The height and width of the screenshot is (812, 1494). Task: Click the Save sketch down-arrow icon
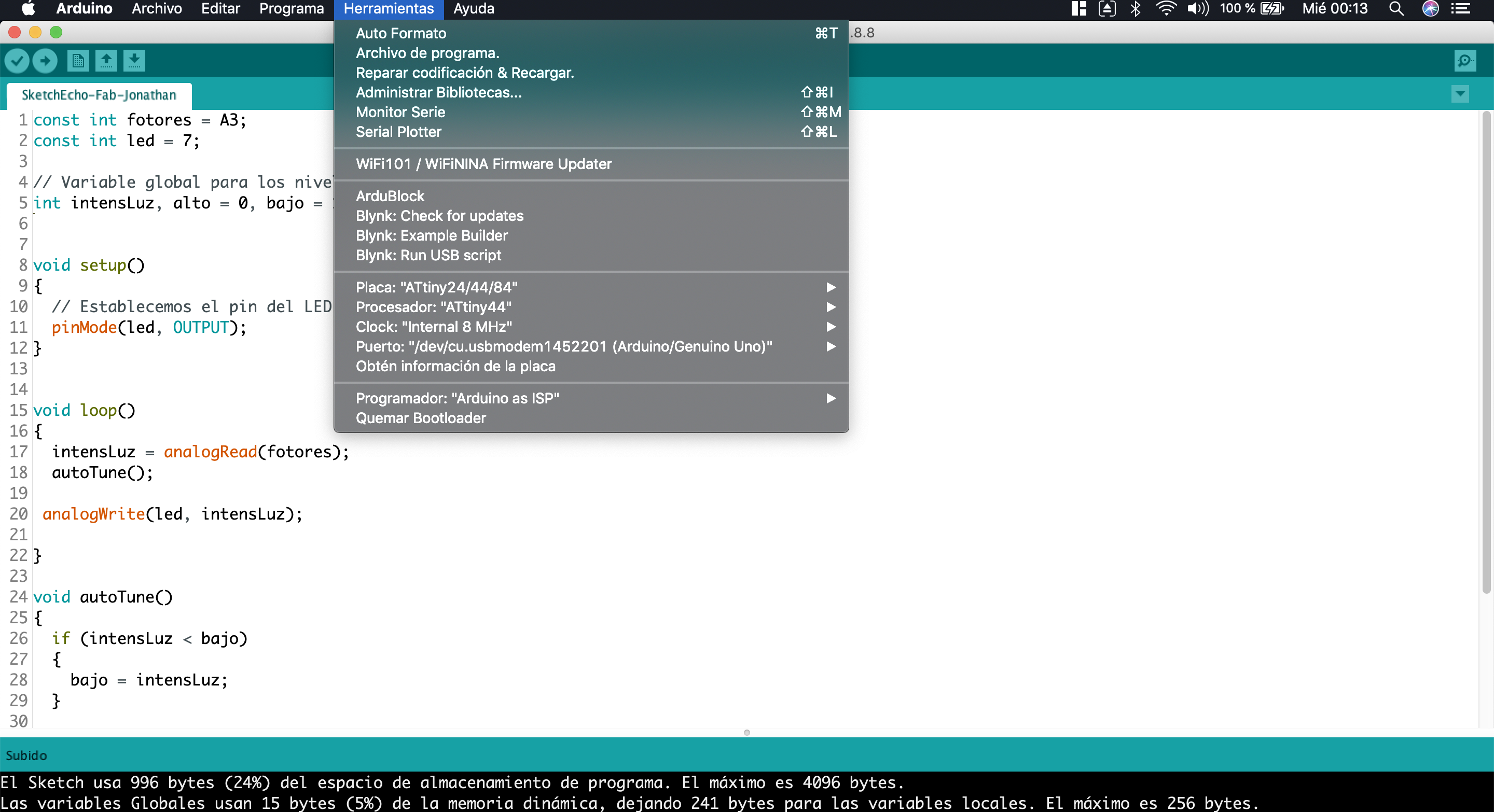tap(134, 60)
